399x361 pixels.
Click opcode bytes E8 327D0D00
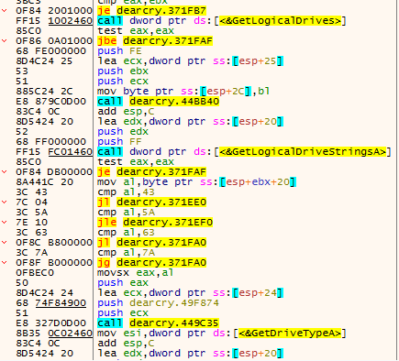(x=51, y=323)
